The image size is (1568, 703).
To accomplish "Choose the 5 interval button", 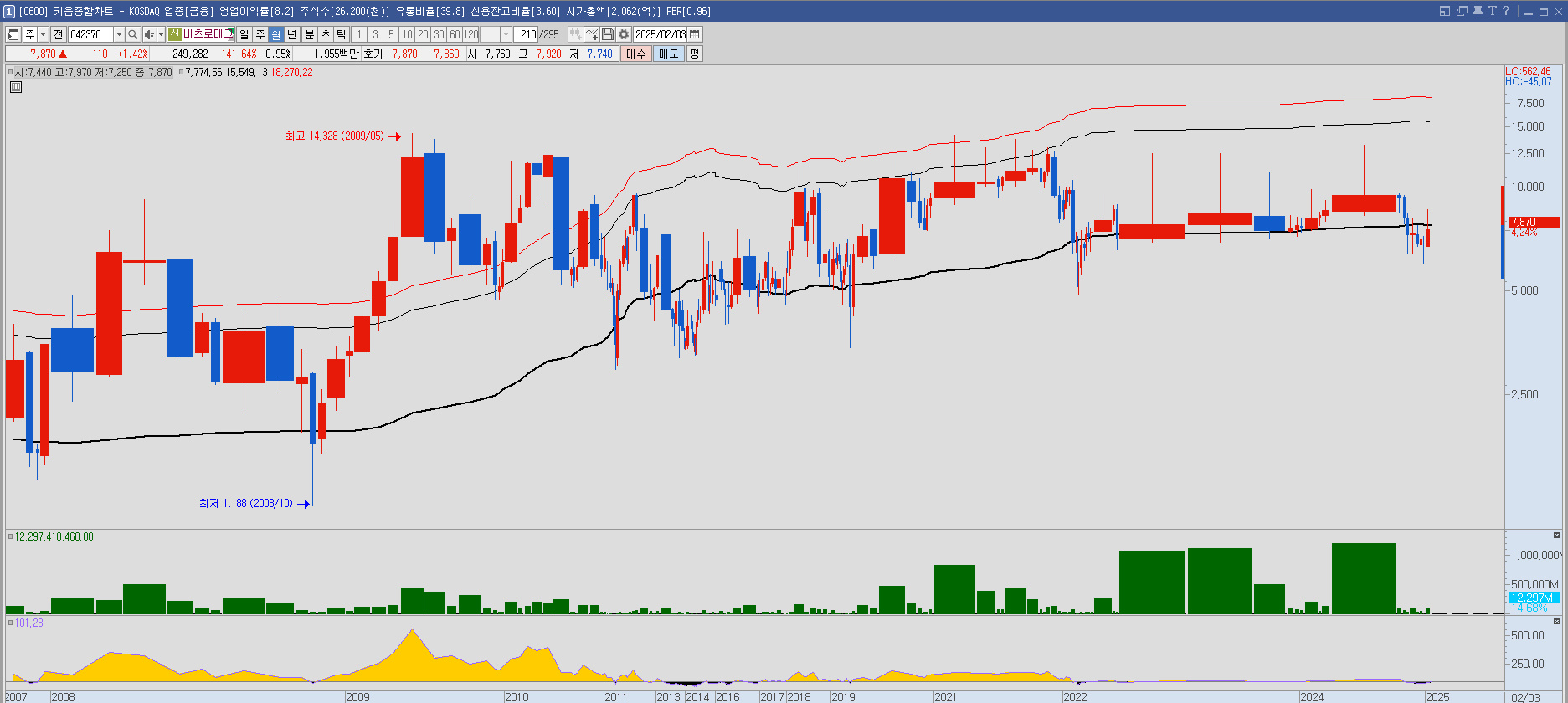I will click(x=391, y=34).
